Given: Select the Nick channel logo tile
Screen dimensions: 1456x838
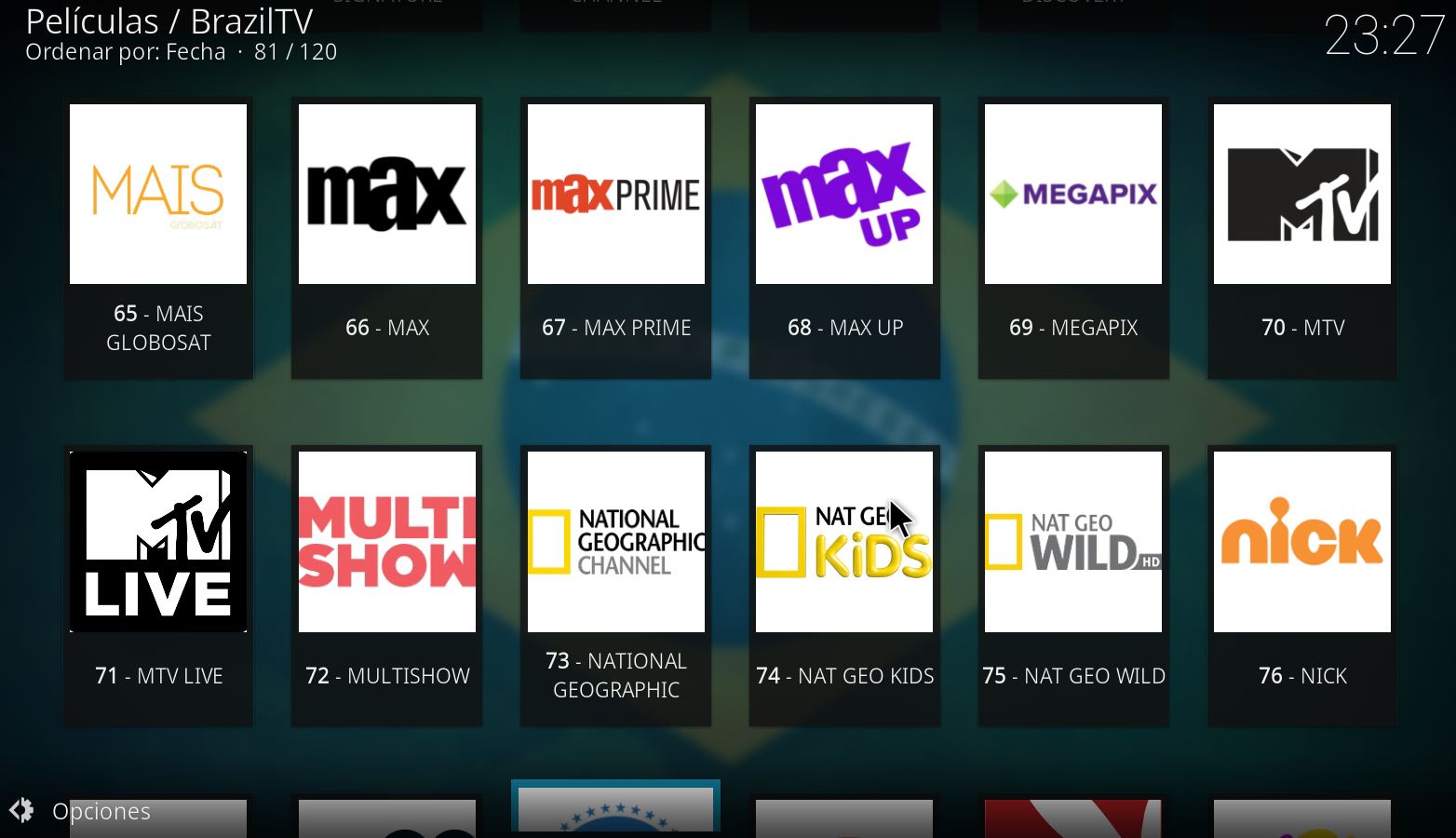Looking at the screenshot, I should [x=1301, y=541].
